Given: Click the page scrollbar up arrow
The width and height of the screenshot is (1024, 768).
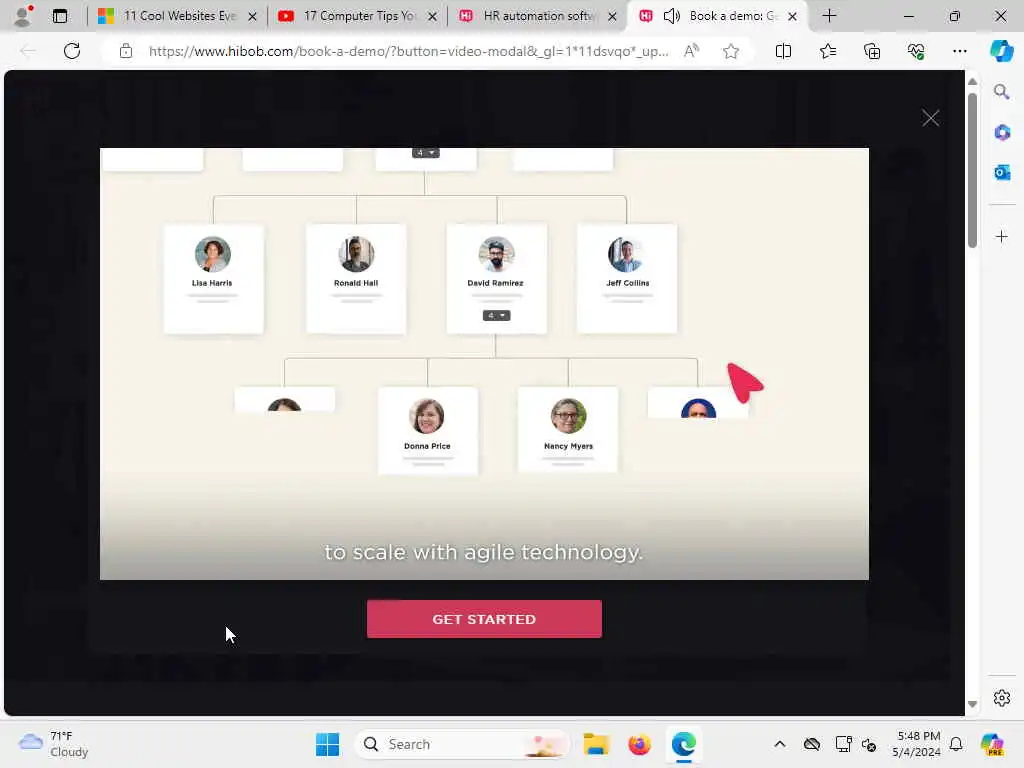Looking at the screenshot, I should click(x=972, y=82).
